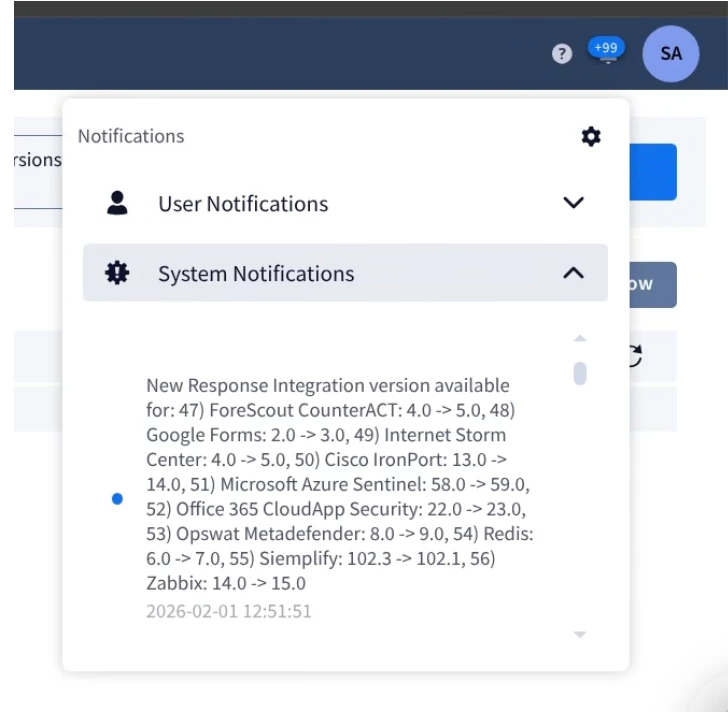Click the +99 notifications bell badge
The height and width of the screenshot is (712, 728).
(x=606, y=50)
